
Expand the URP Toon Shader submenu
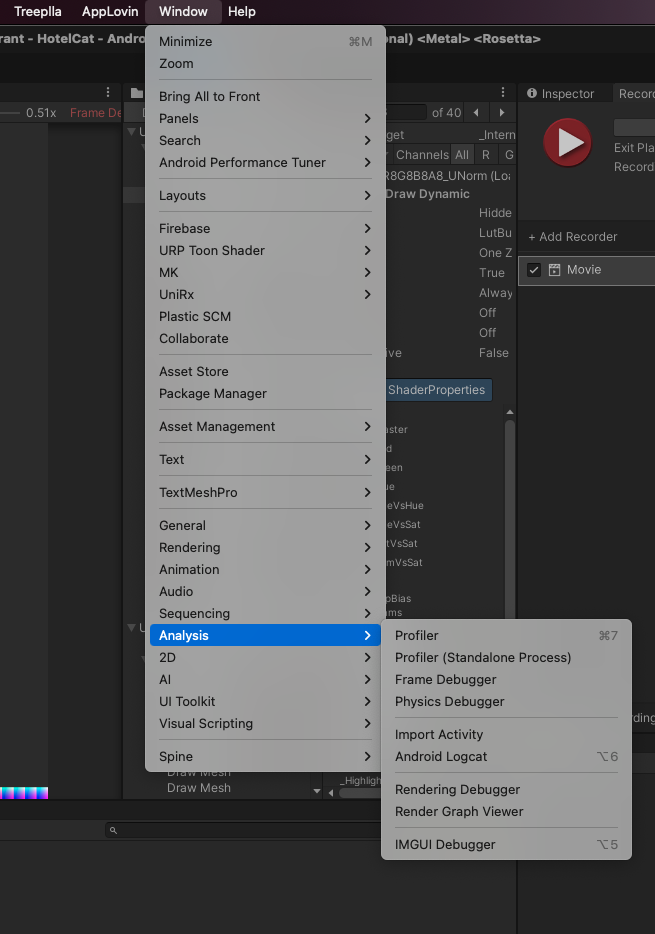click(x=265, y=251)
